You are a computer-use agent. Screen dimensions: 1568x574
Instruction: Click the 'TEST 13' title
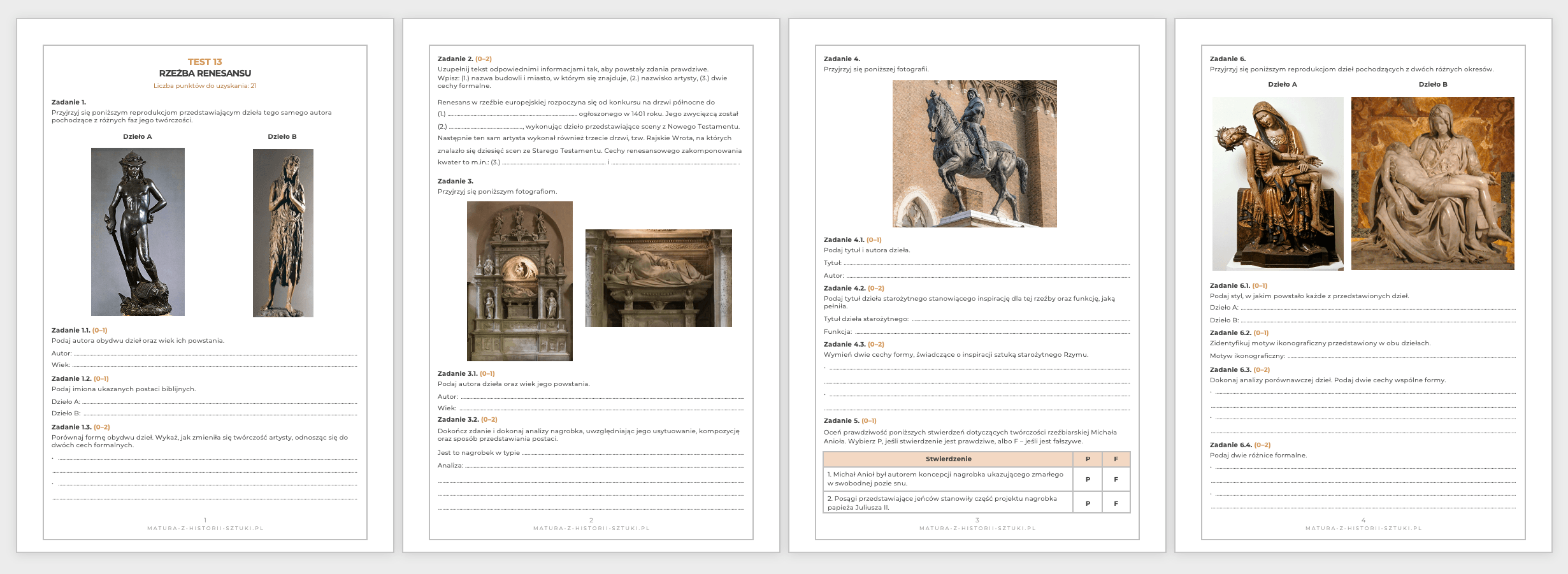(205, 62)
